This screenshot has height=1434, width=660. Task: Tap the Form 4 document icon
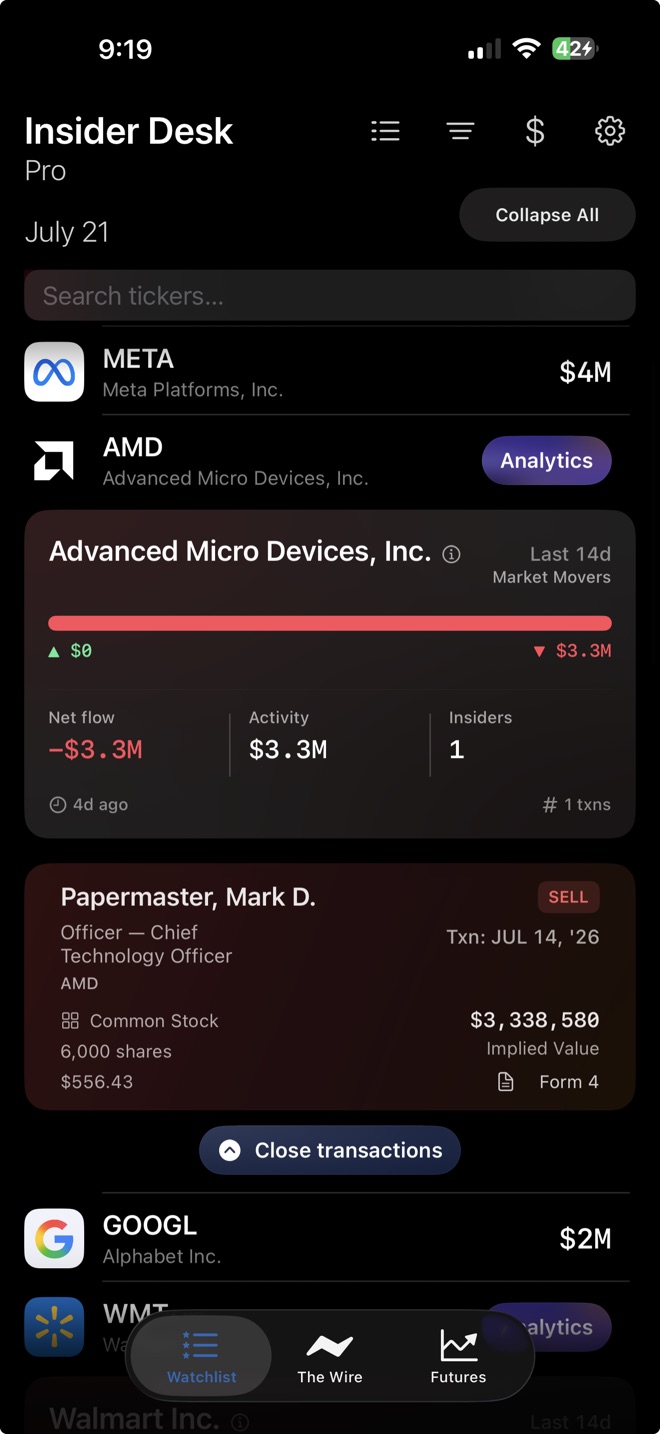pos(506,1082)
